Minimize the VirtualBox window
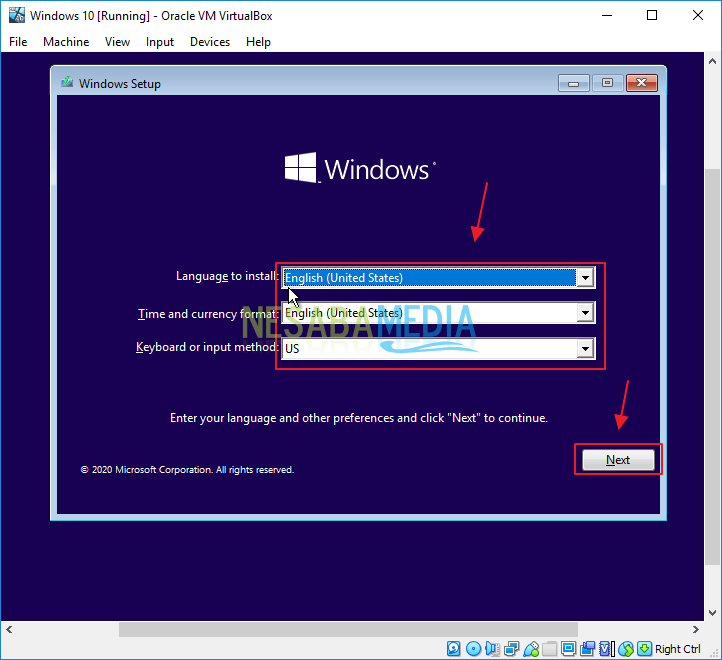The image size is (722, 660). click(x=607, y=15)
